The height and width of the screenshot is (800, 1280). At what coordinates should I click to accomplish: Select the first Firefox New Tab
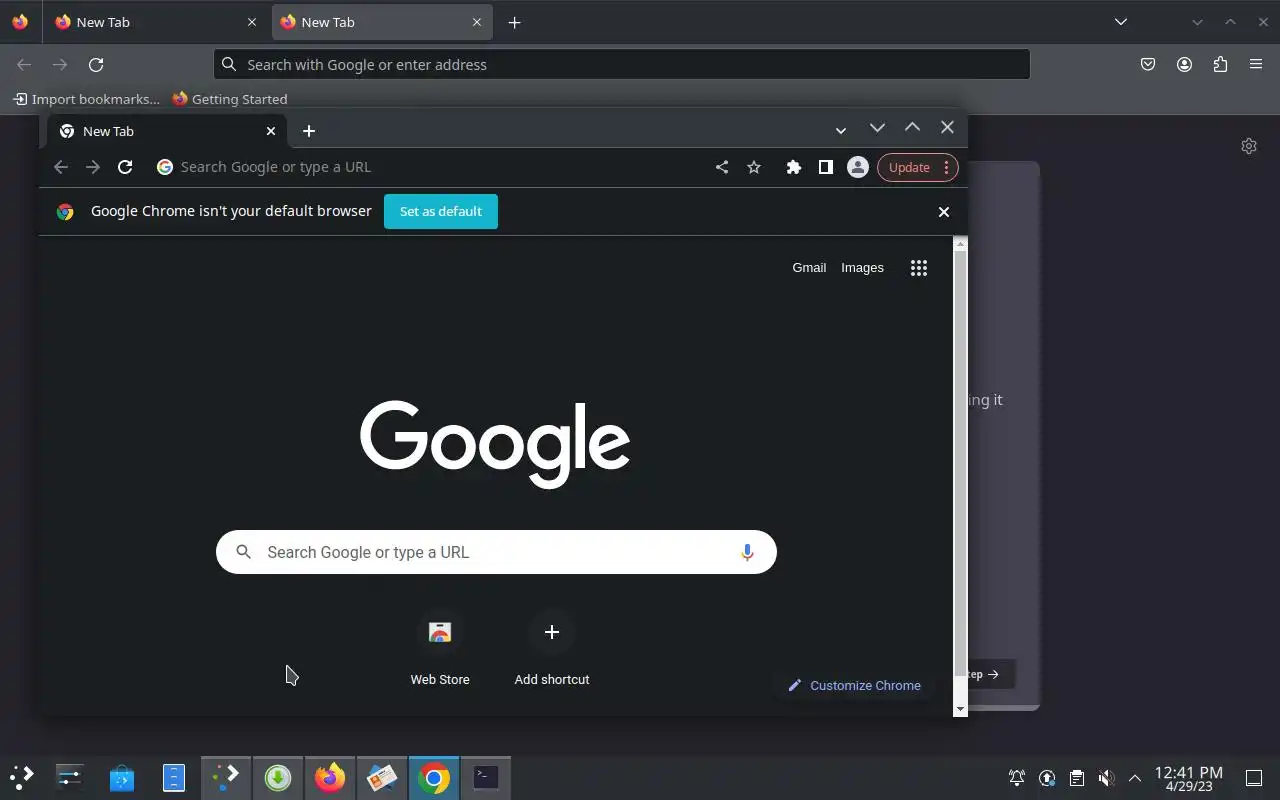[155, 22]
